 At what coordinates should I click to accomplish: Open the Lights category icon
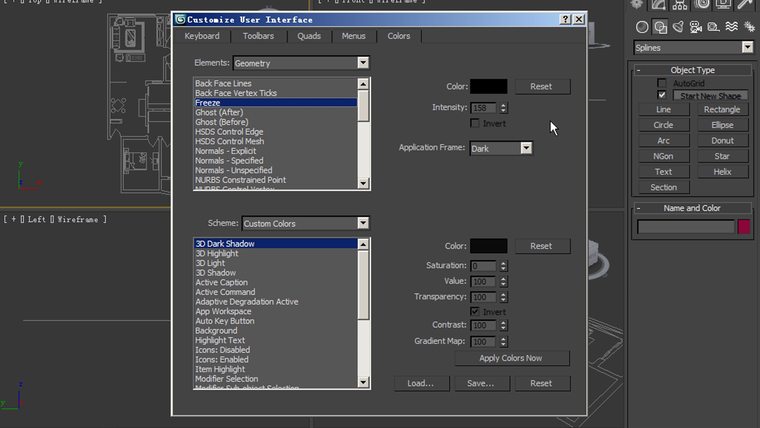point(679,27)
